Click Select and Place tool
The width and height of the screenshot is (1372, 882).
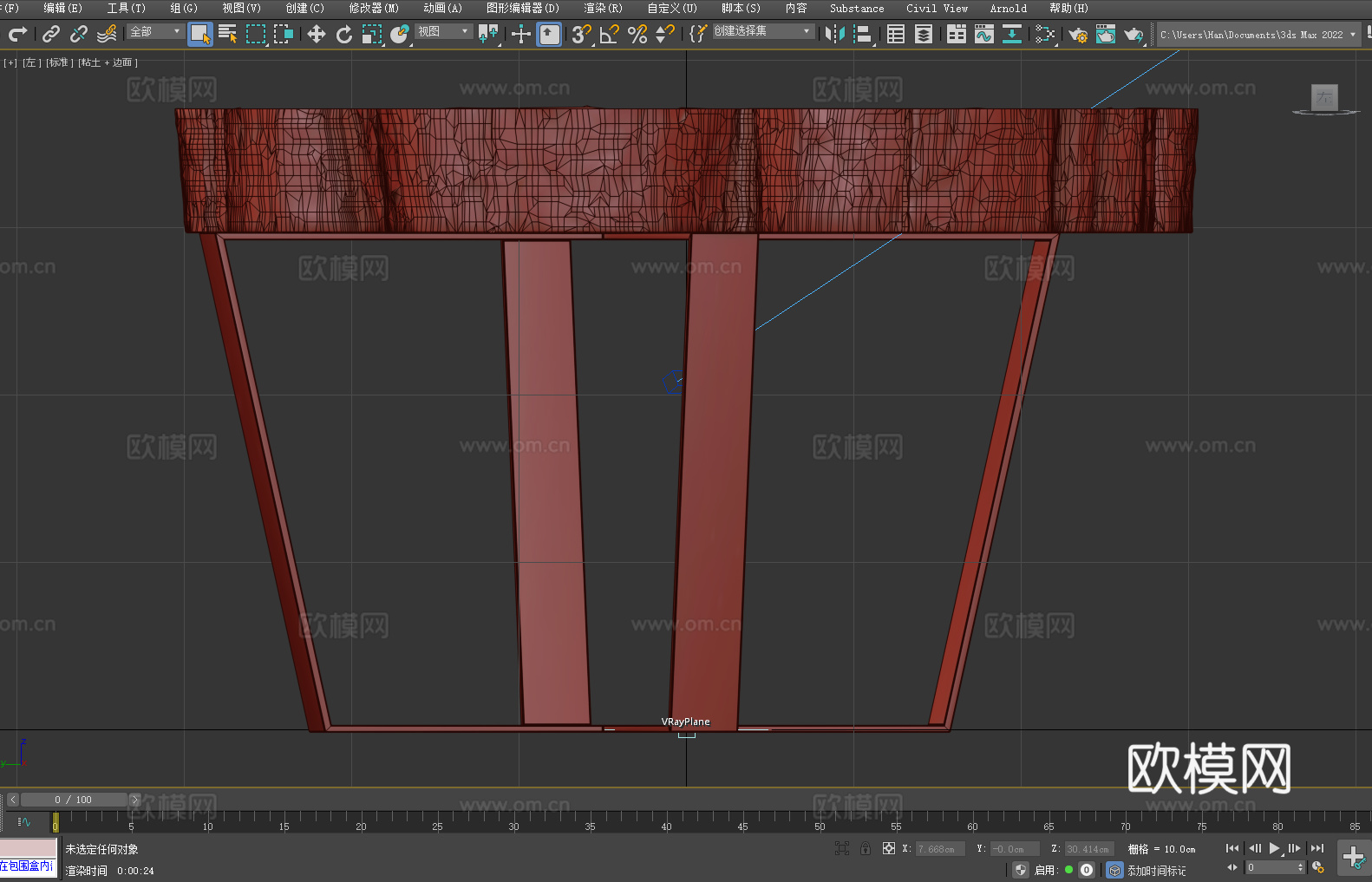[x=400, y=34]
